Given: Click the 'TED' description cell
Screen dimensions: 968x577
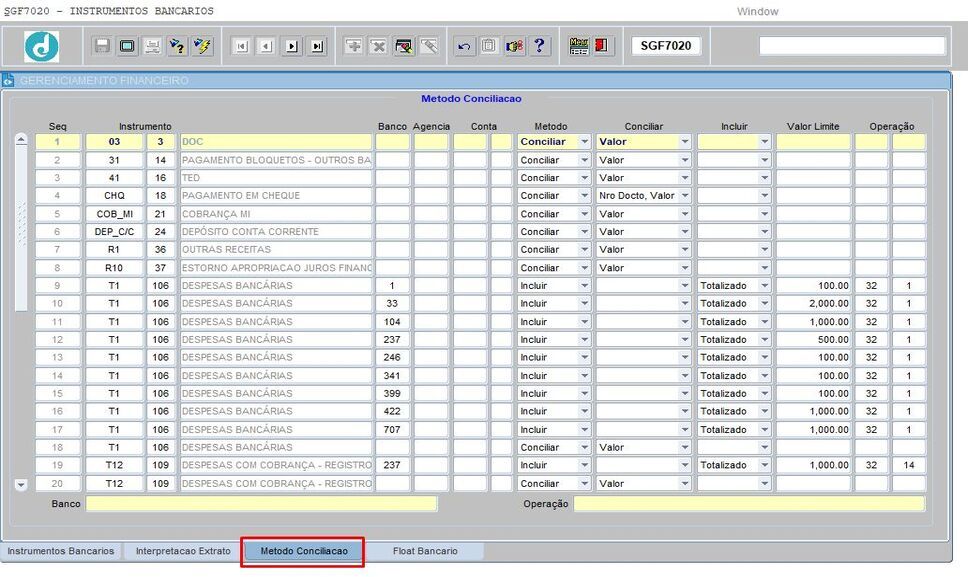Looking at the screenshot, I should tap(276, 178).
